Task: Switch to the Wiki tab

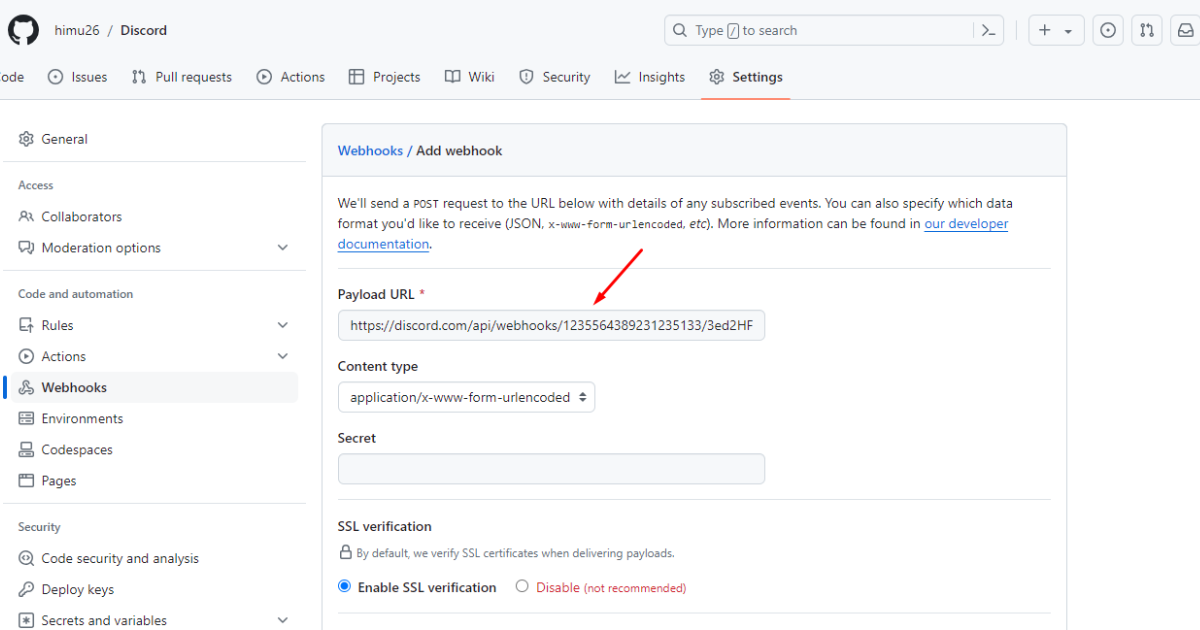Action: [470, 77]
